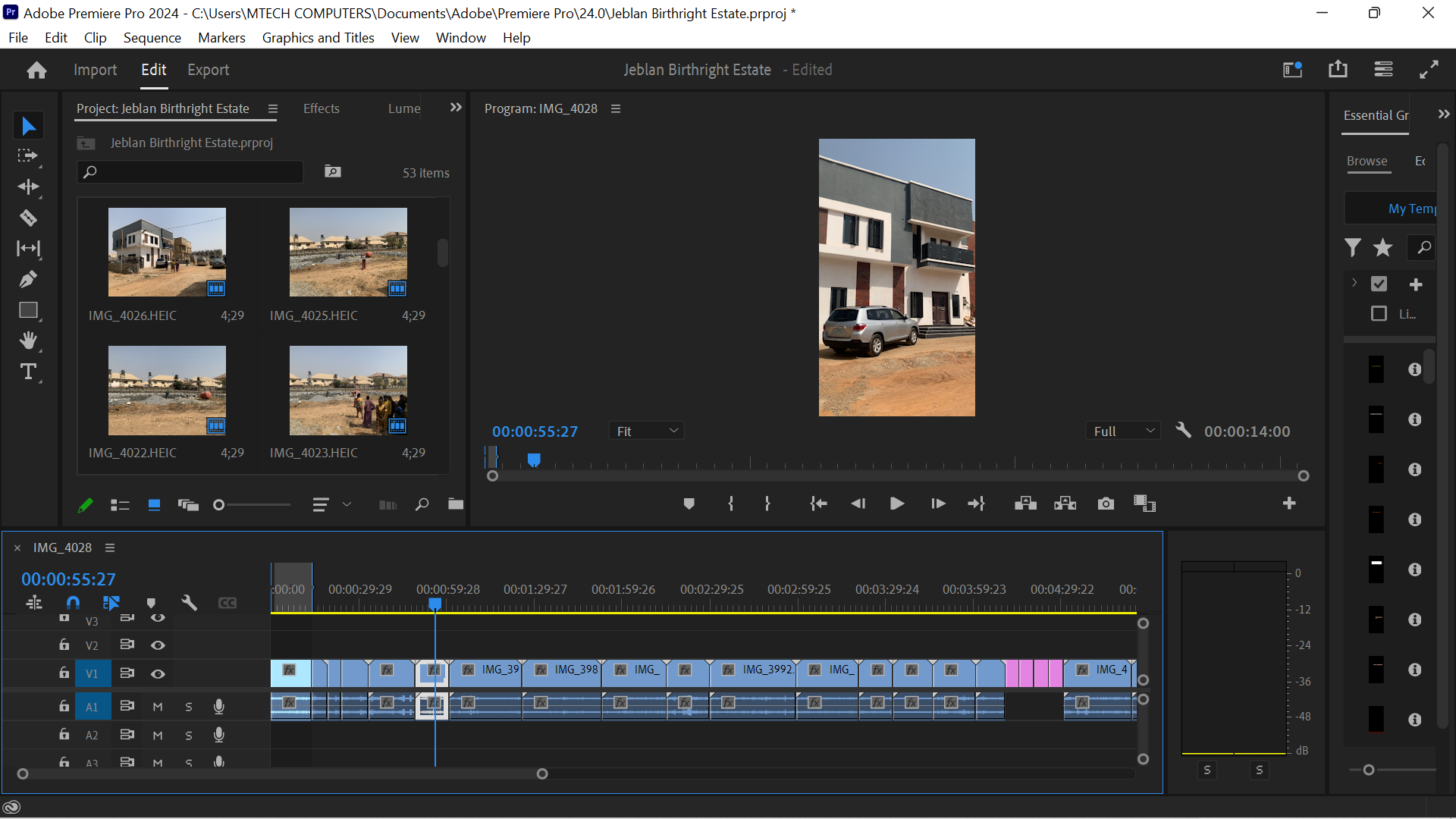
Task: Click Mark In bracket button
Action: (731, 504)
